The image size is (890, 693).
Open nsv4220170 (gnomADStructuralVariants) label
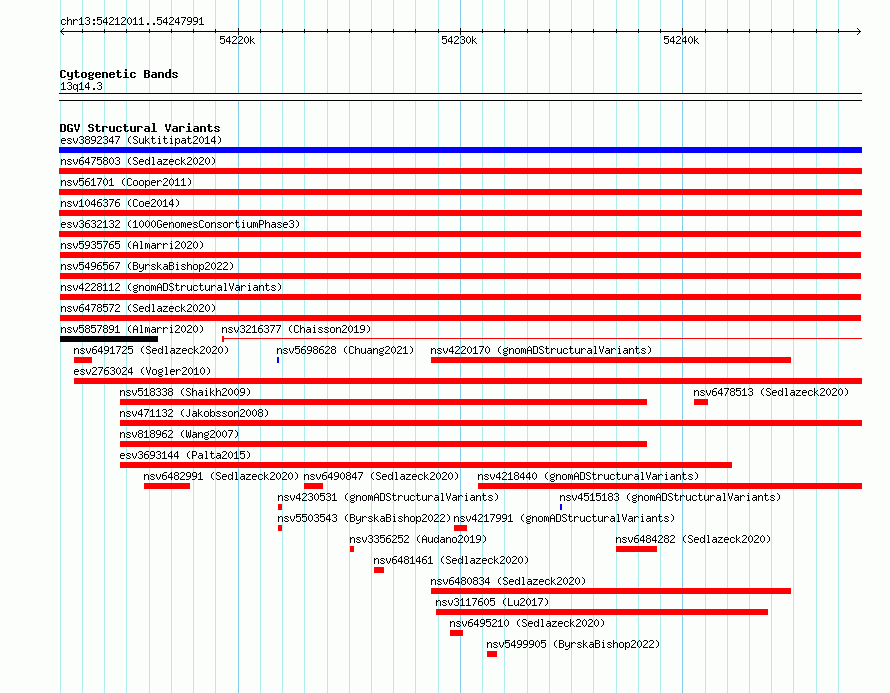tap(541, 350)
